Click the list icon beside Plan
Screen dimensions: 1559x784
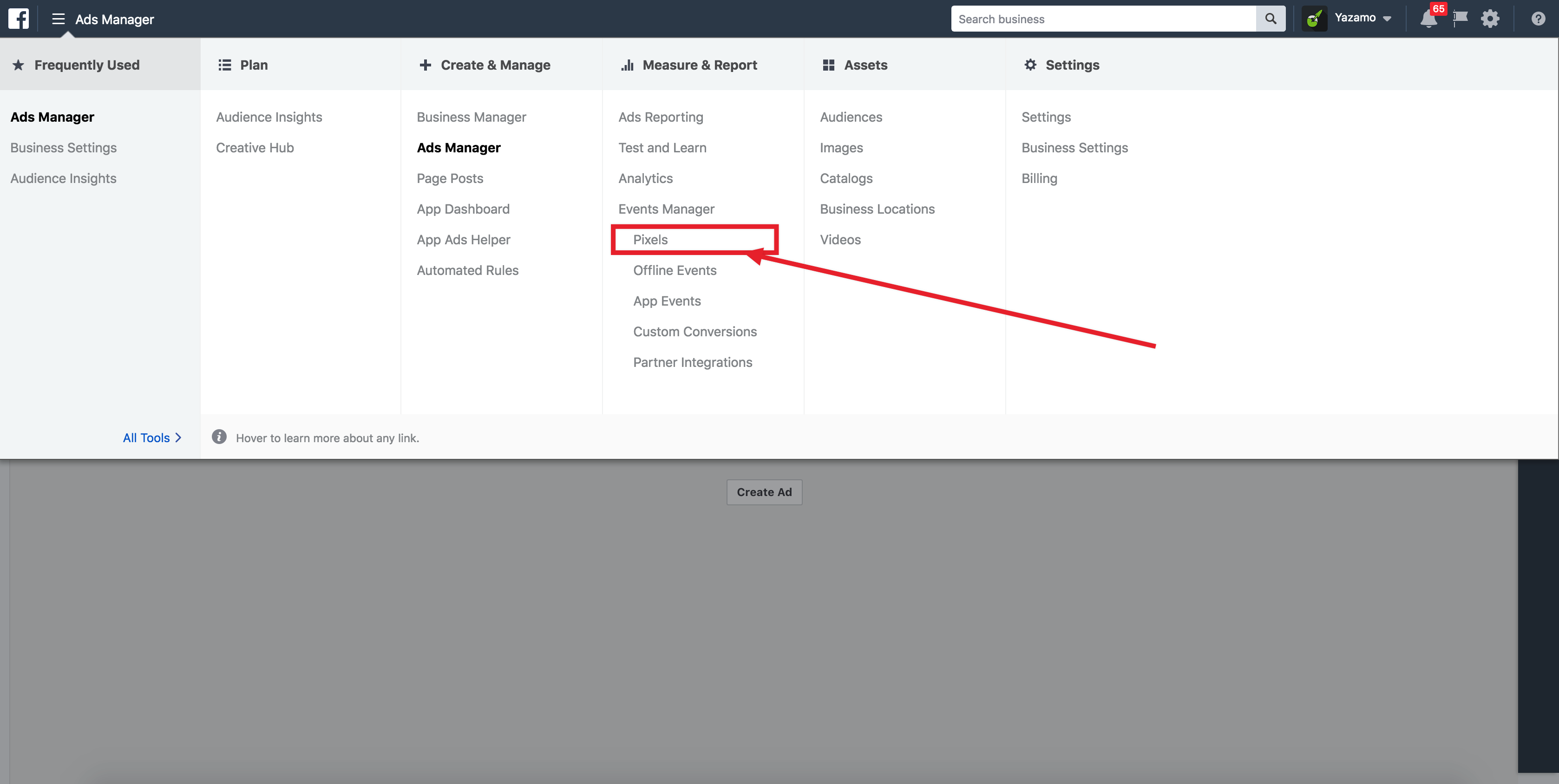224,65
